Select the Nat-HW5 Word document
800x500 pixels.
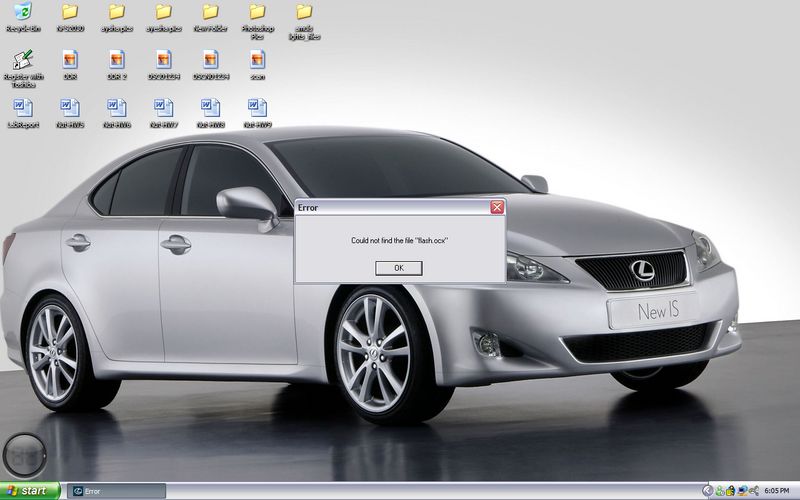pyautogui.click(x=70, y=113)
